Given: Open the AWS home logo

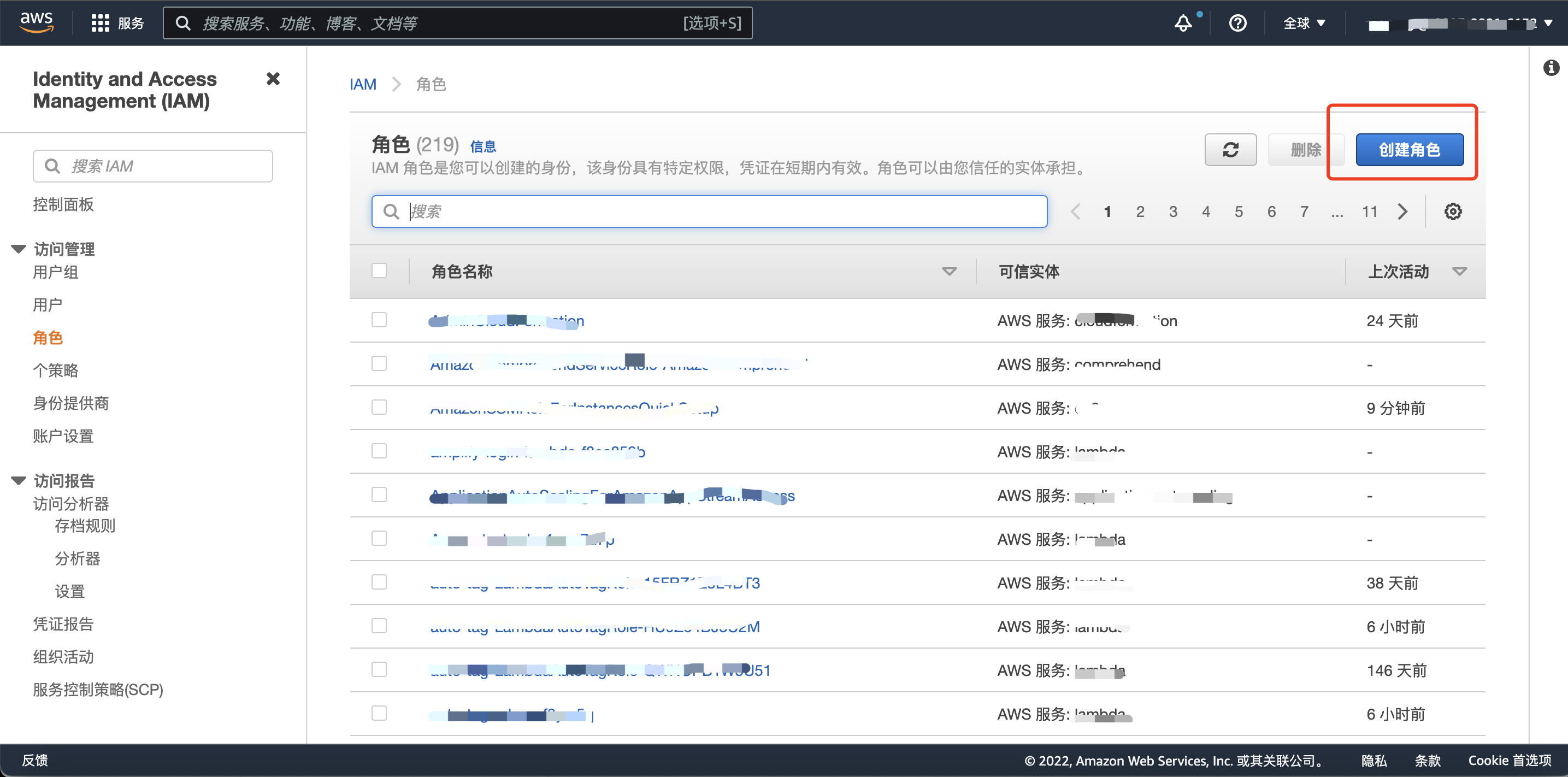Looking at the screenshot, I should coord(37,22).
